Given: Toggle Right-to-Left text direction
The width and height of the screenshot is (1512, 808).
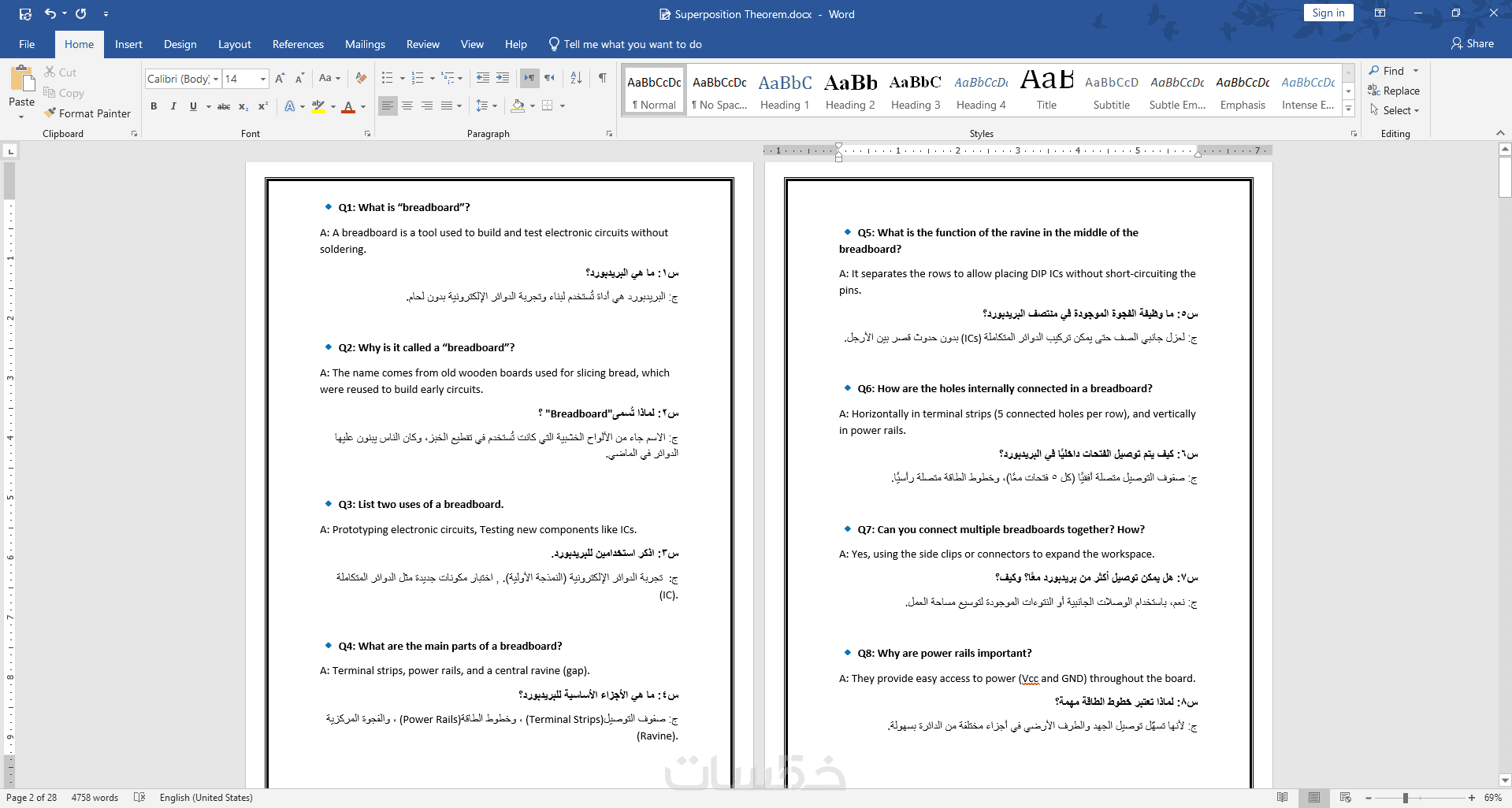Looking at the screenshot, I should 550,78.
